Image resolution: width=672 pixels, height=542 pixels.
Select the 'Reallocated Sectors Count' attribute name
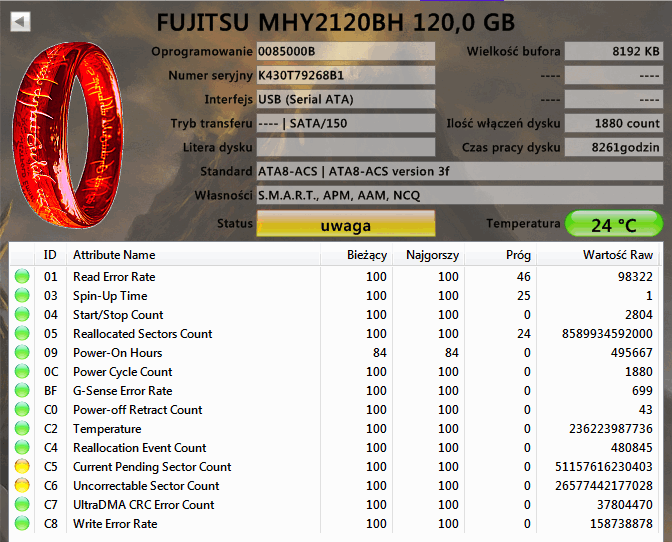[143, 334]
